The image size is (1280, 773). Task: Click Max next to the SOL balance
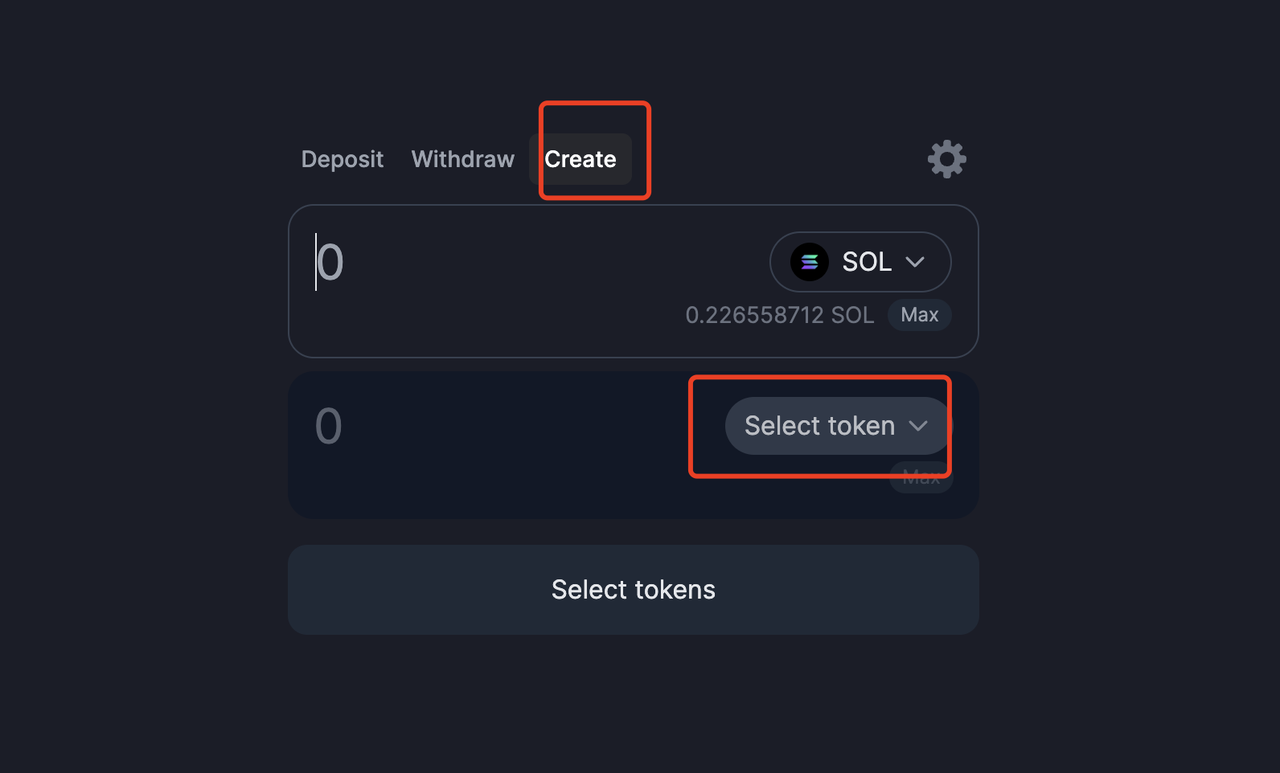coord(919,315)
